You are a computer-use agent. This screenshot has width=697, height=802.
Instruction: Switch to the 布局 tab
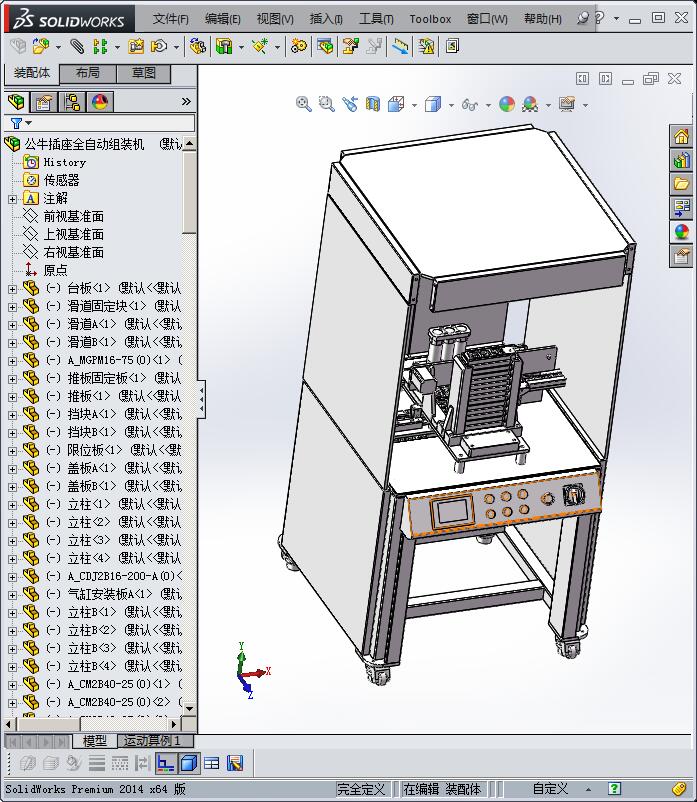(x=88, y=74)
